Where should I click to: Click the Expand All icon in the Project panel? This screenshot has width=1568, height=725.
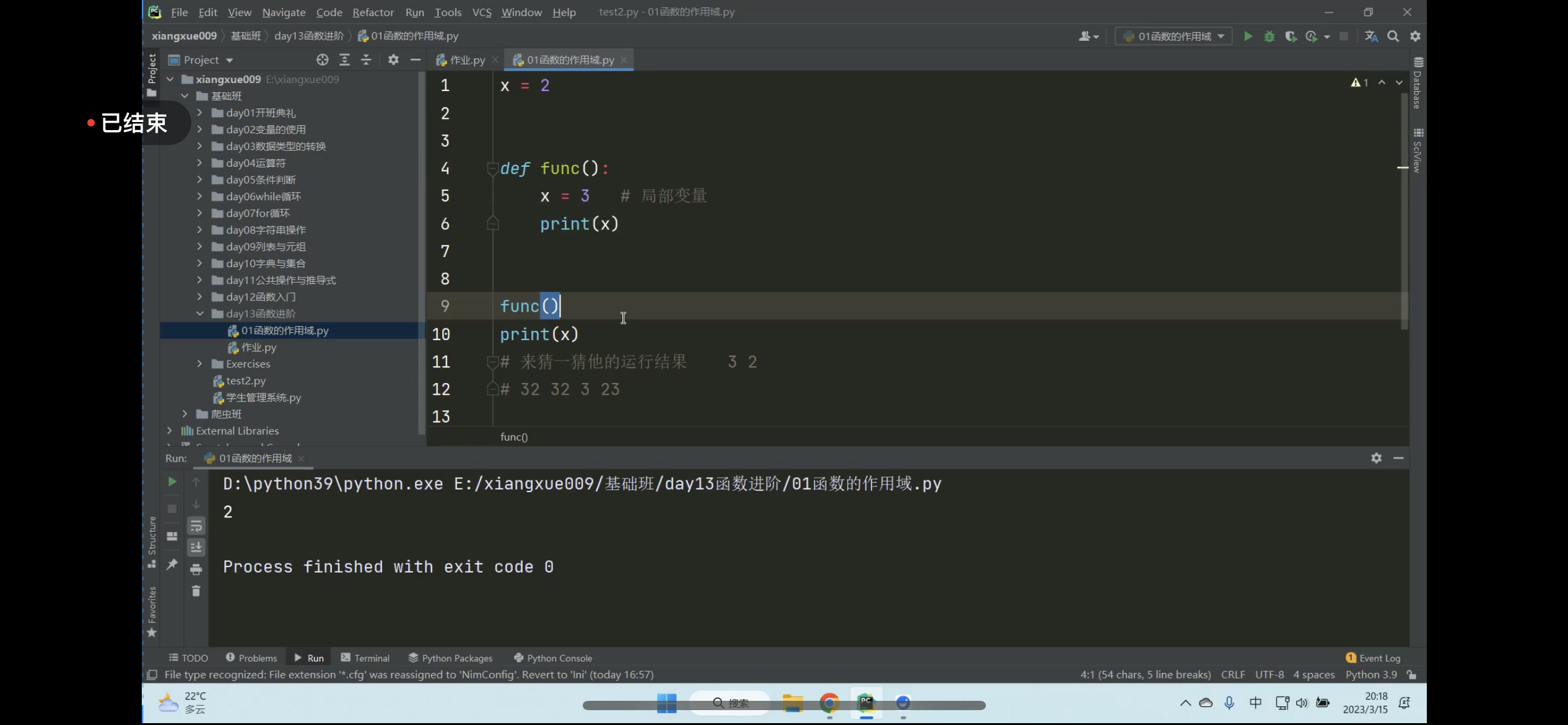point(344,59)
